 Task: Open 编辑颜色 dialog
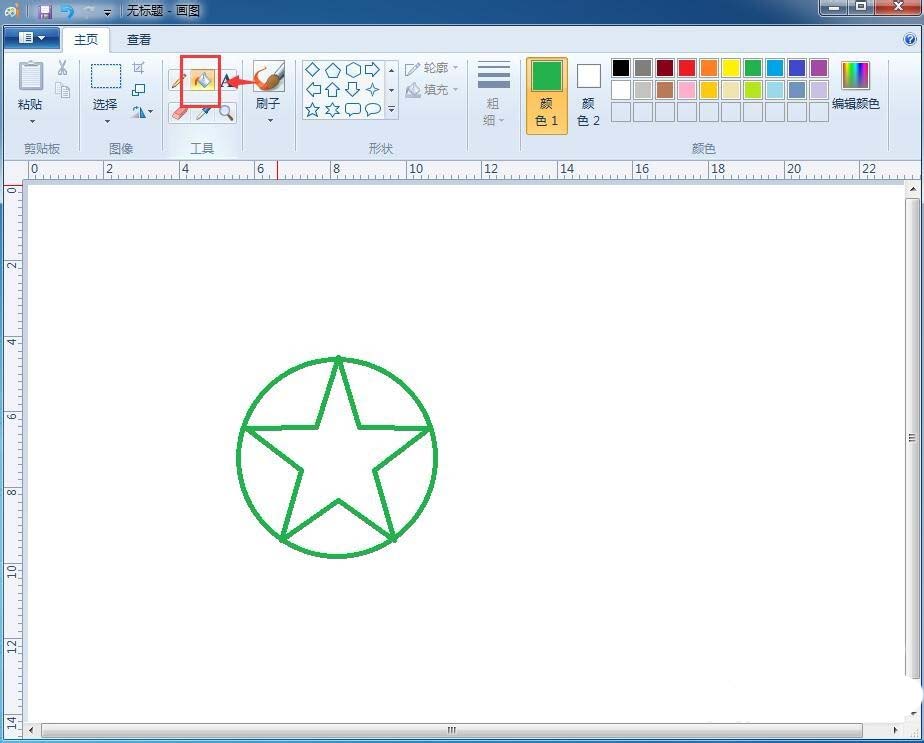pos(856,86)
